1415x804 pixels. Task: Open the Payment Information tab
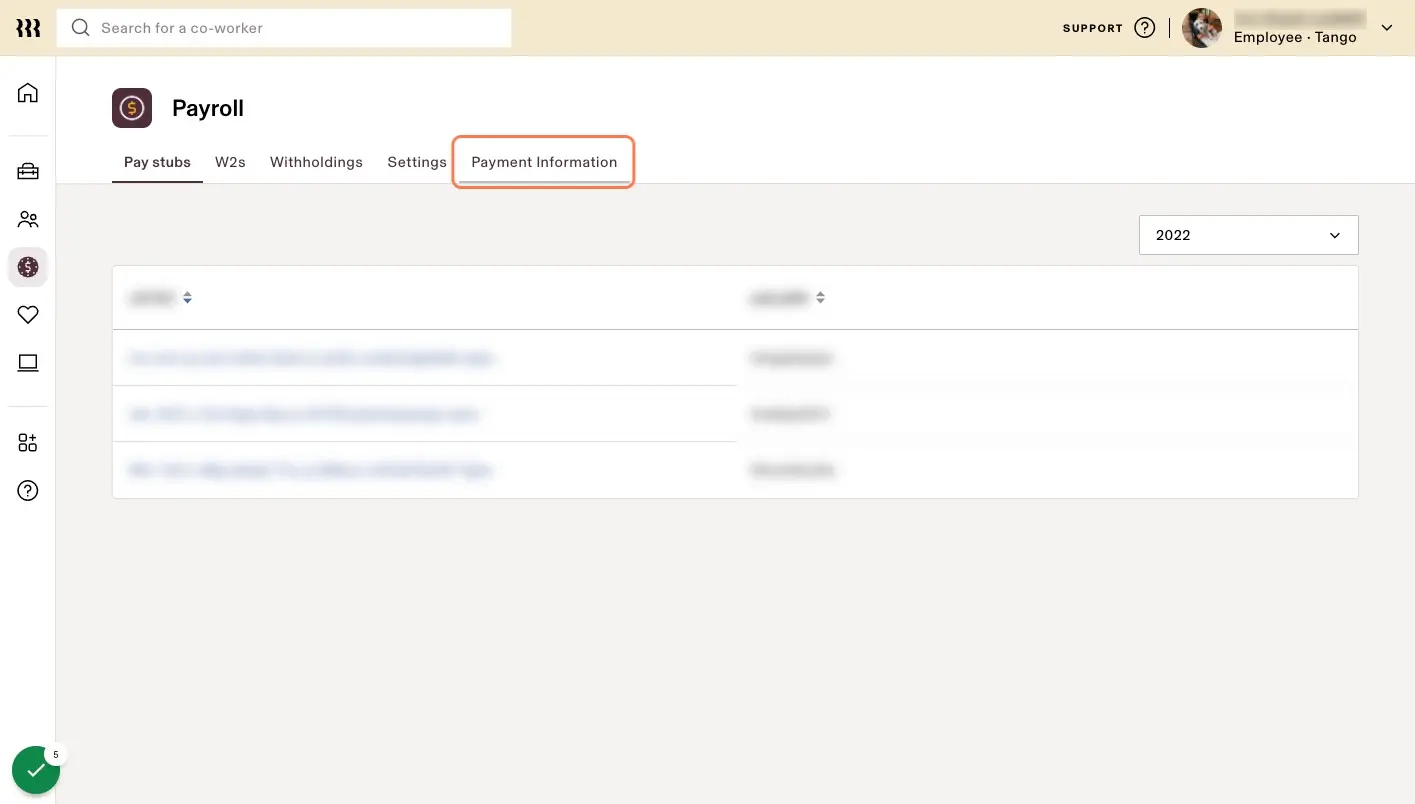click(544, 162)
